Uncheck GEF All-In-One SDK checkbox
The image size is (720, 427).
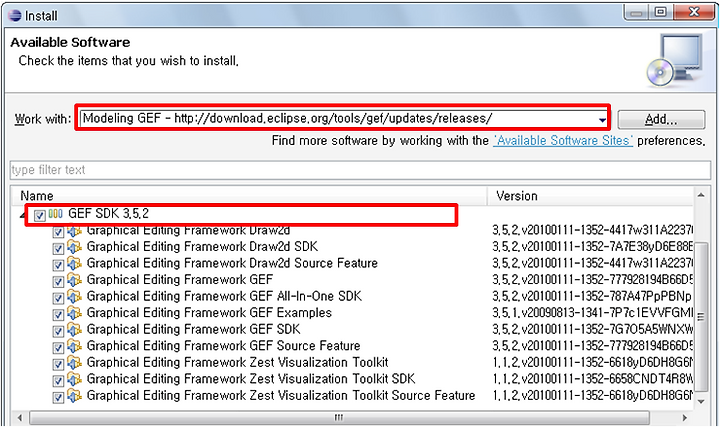(58, 298)
